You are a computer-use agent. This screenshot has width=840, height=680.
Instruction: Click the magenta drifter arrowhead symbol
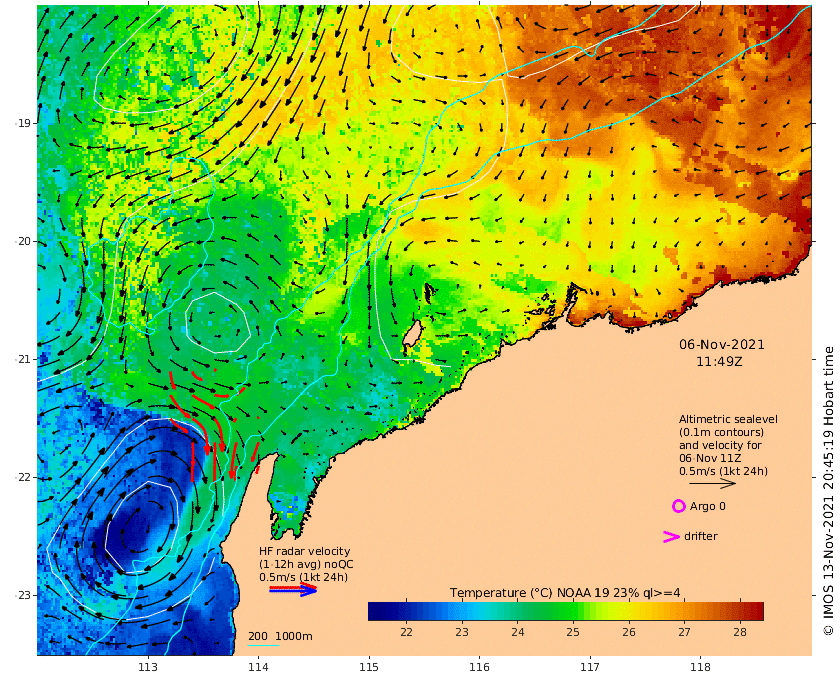pyautogui.click(x=672, y=536)
